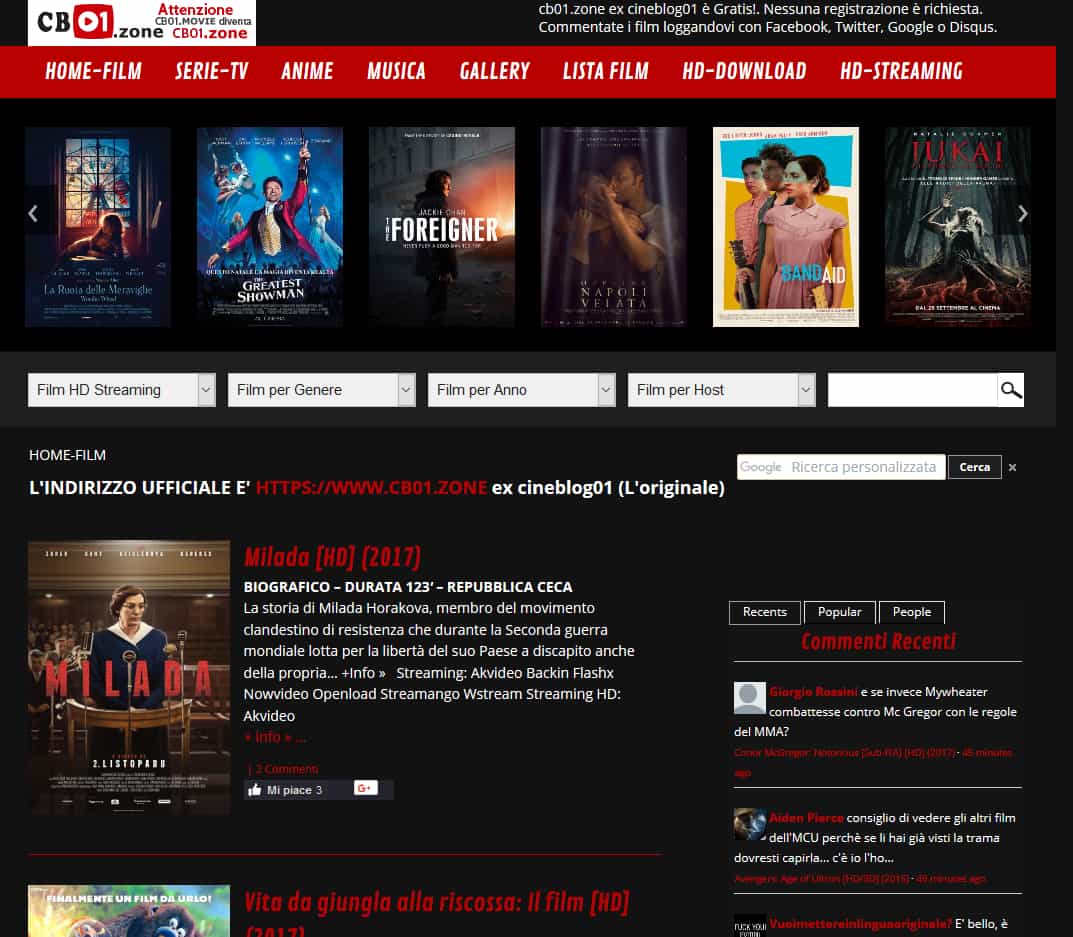Open GALLERY menu item
The width and height of the screenshot is (1073, 937).
tap(495, 71)
